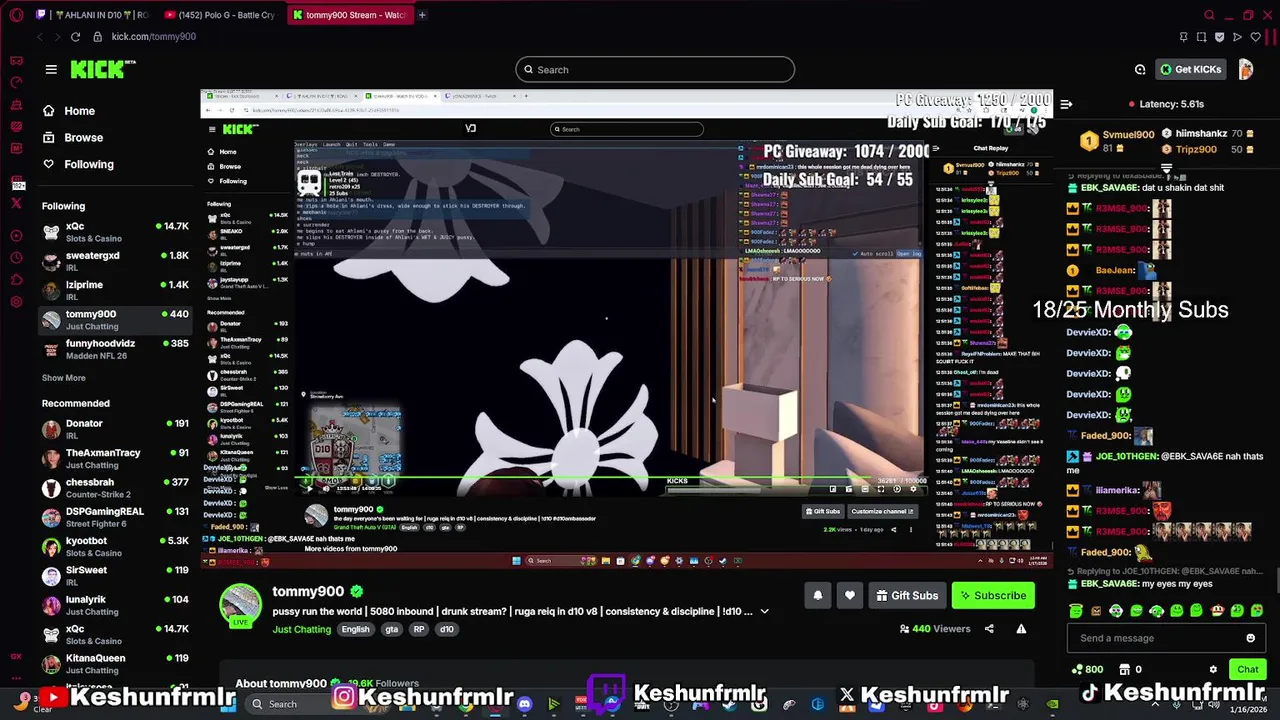Click the kick.com/tommy900 address bar
The width and height of the screenshot is (1280, 720).
click(x=154, y=37)
